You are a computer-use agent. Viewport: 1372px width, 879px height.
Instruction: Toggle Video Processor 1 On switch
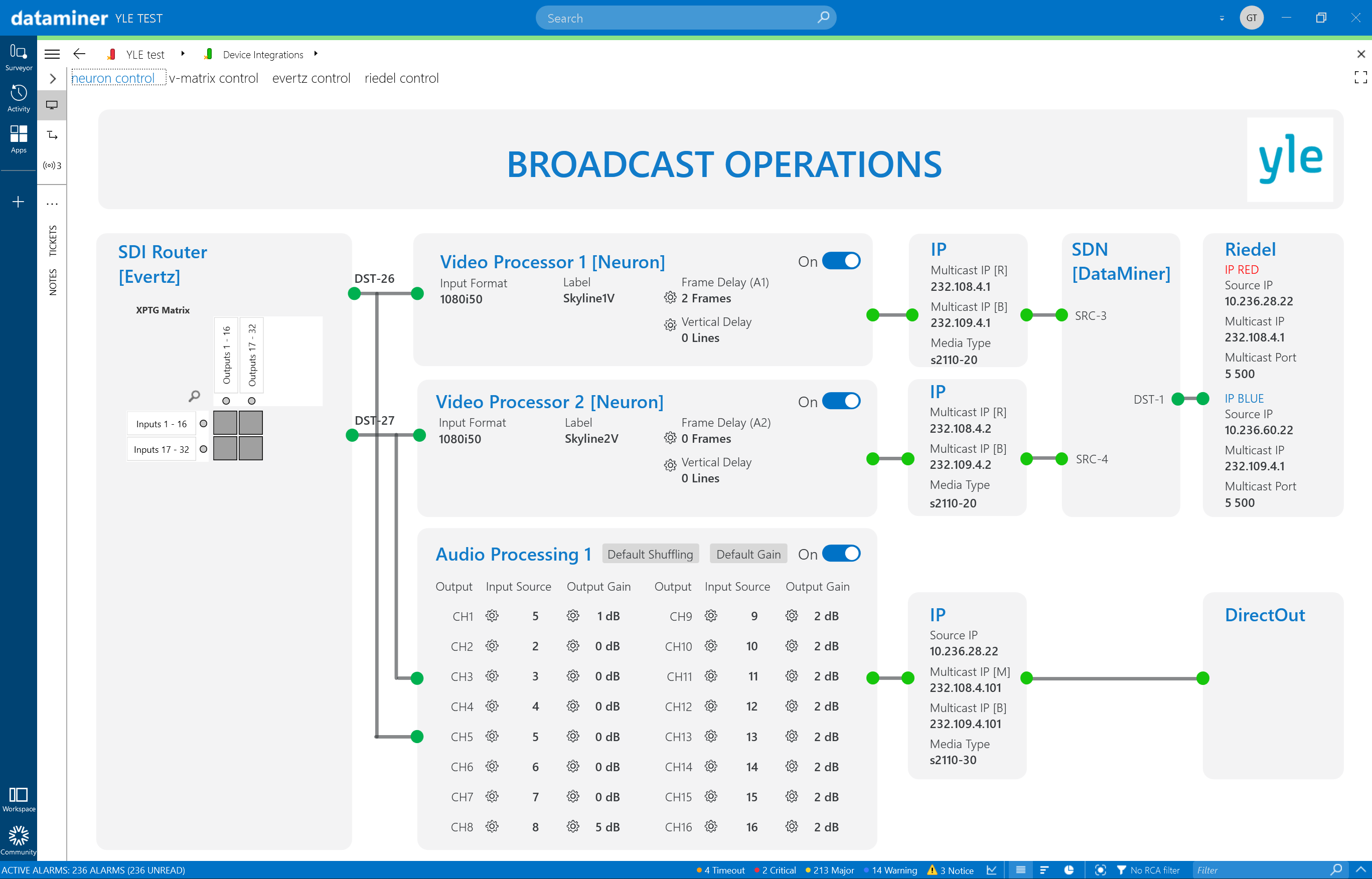tap(842, 261)
